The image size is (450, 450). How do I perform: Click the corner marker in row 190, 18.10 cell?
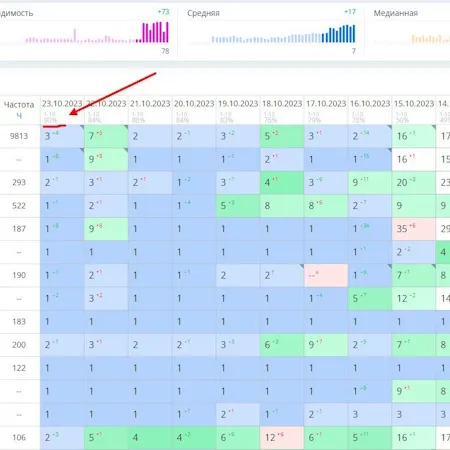[x=302, y=266]
